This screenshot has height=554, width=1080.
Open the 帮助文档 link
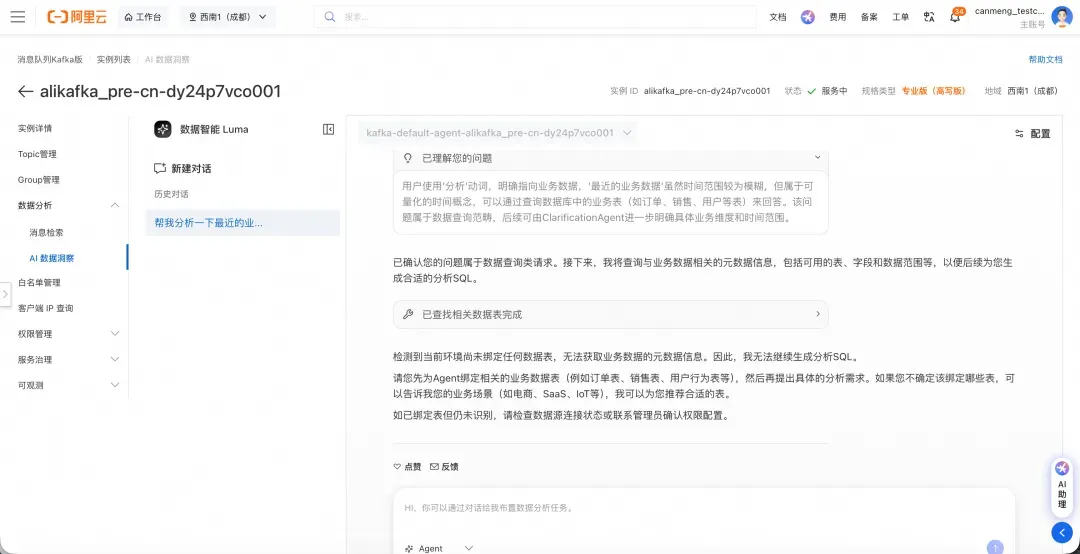click(1046, 59)
